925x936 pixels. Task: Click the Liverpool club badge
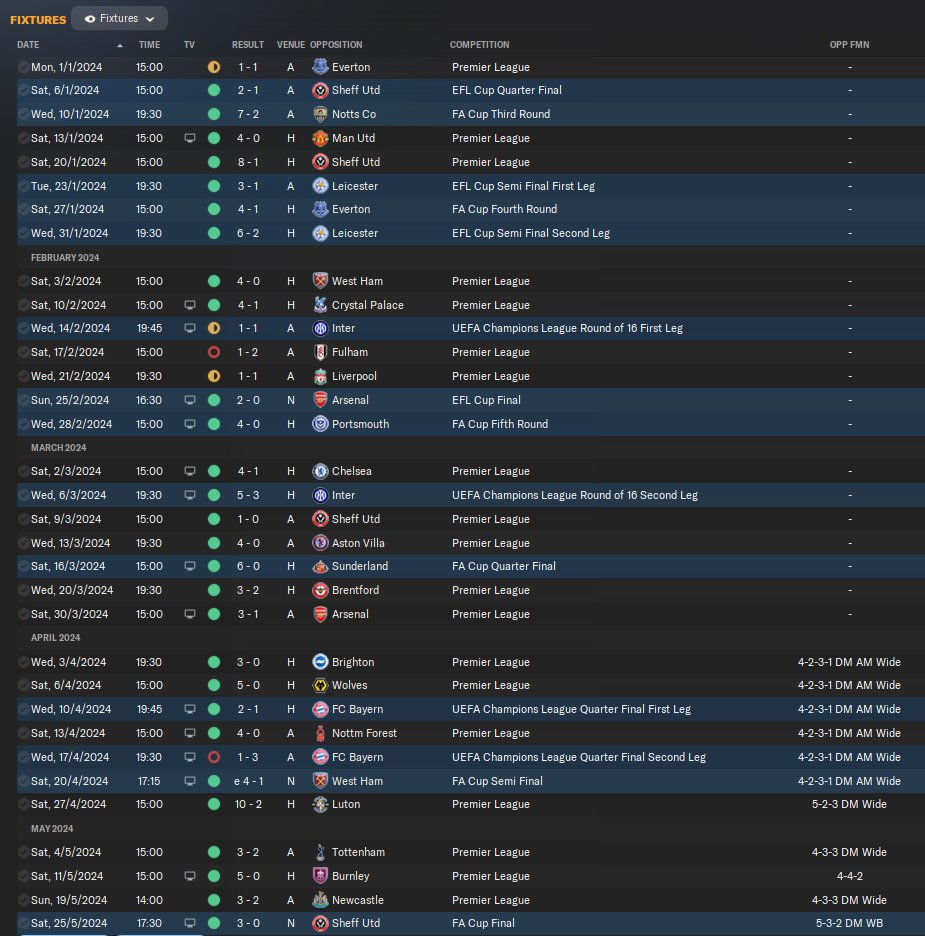[x=320, y=376]
